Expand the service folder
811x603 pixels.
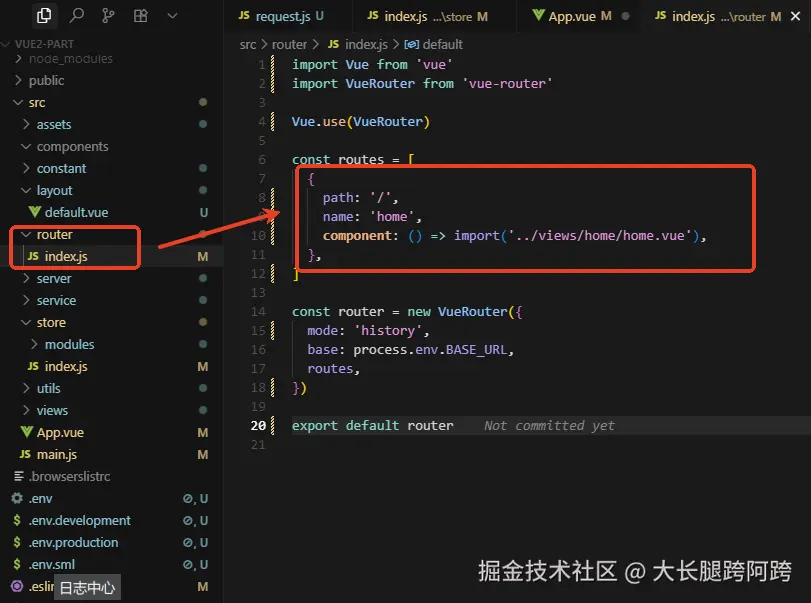56,300
